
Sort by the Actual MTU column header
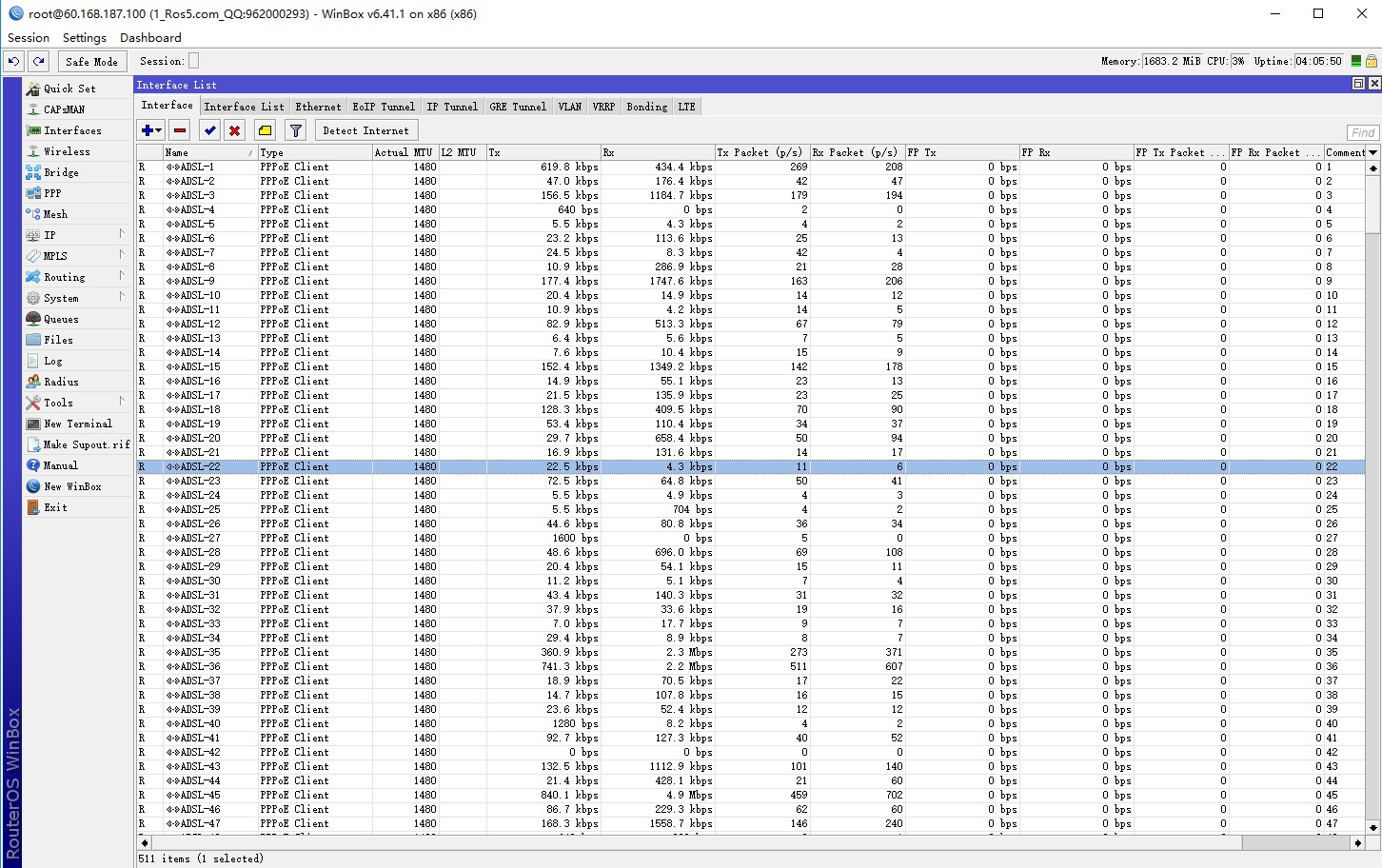pyautogui.click(x=405, y=152)
